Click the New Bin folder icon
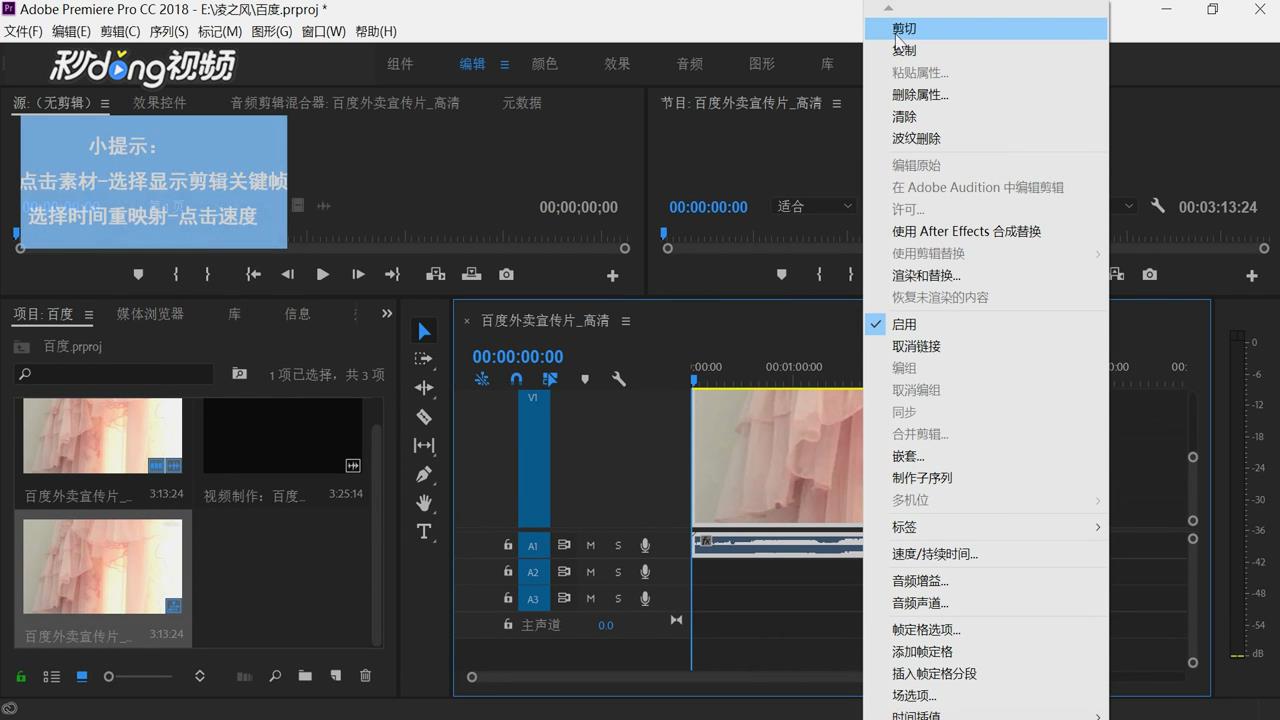The height and width of the screenshot is (720, 1280). point(305,676)
